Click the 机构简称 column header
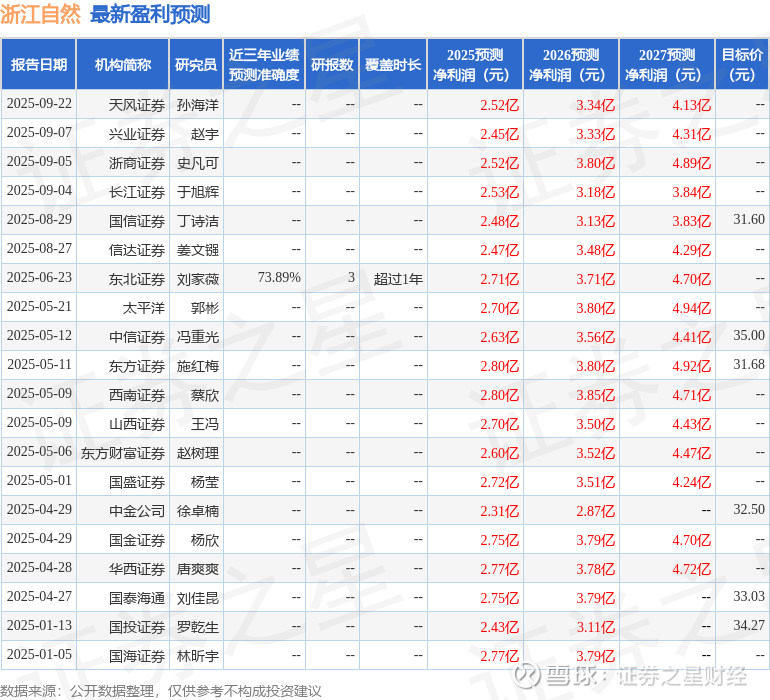 pos(123,64)
